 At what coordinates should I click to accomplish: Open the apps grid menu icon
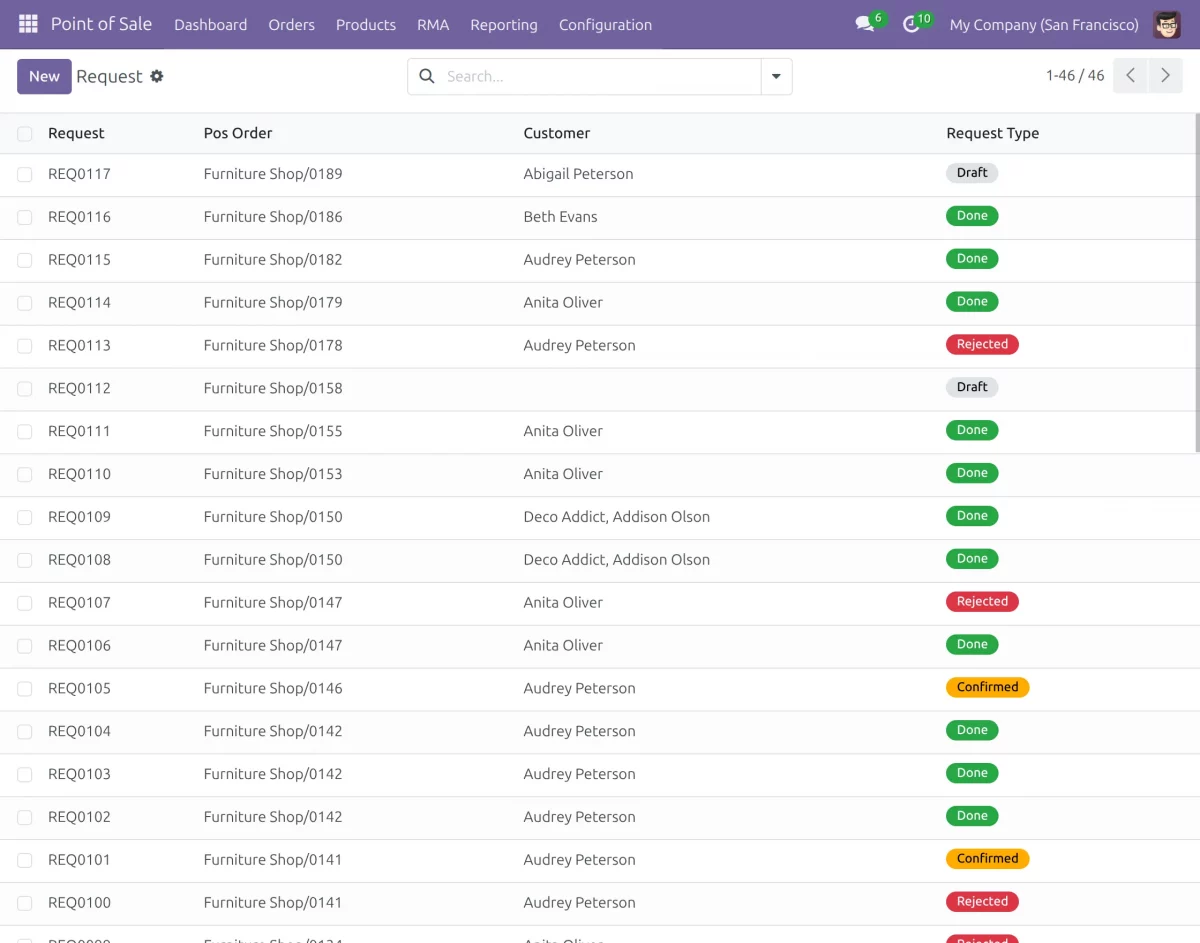[28, 24]
